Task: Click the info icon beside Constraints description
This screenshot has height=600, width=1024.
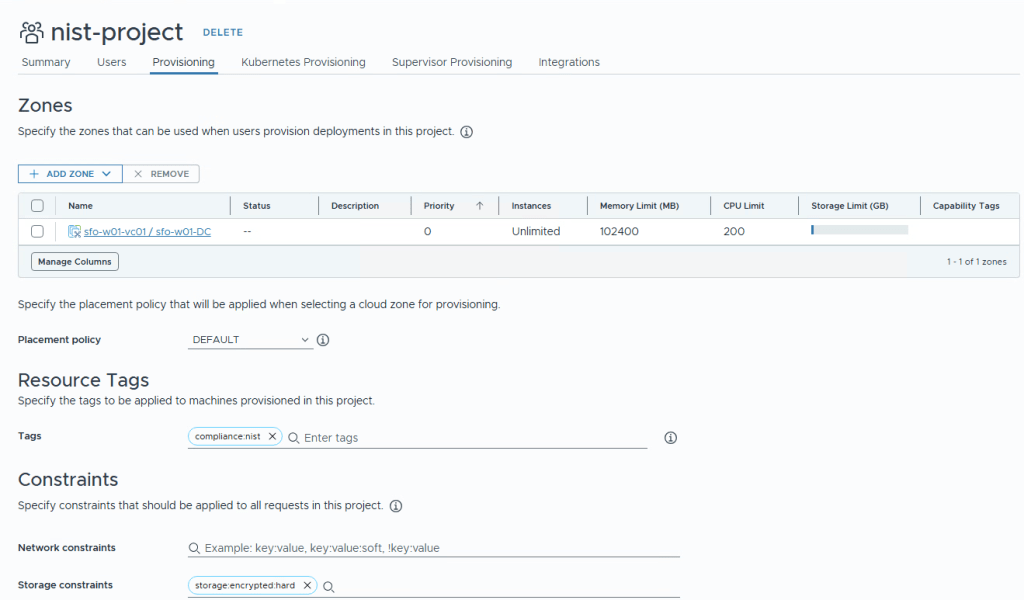Action: [396, 506]
